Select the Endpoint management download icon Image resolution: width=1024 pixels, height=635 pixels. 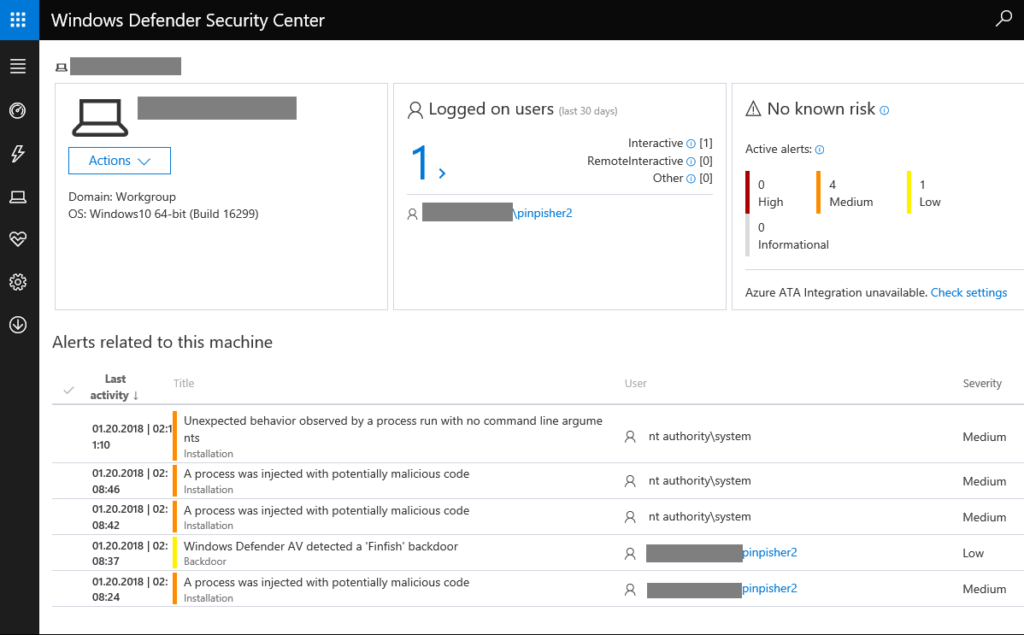[x=17, y=324]
